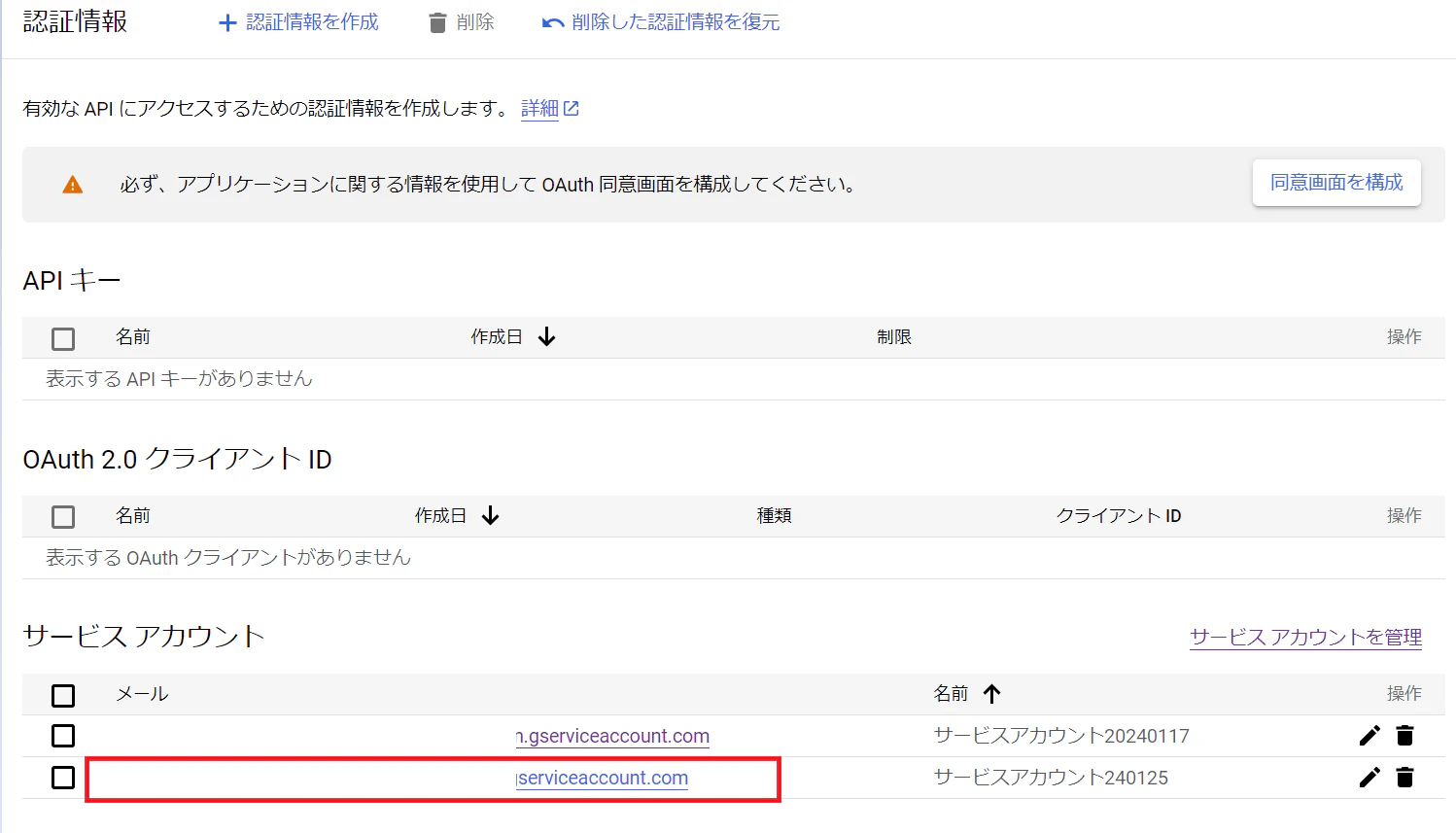Viewport: 1456px width, 833px height.
Task: Edit サービスアカウント240125 with pencil icon
Action: tap(1369, 778)
